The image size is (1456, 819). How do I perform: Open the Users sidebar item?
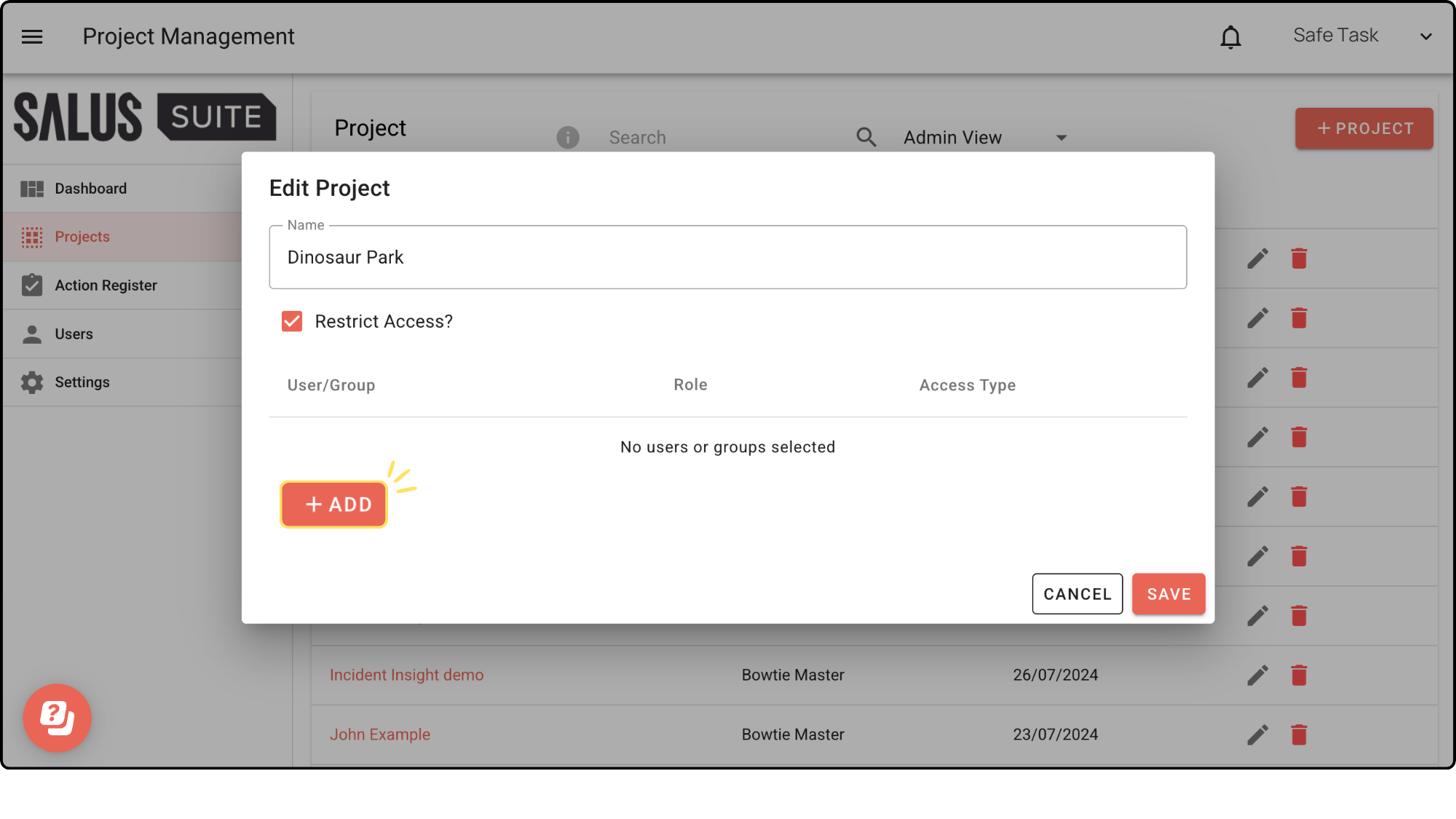click(74, 334)
